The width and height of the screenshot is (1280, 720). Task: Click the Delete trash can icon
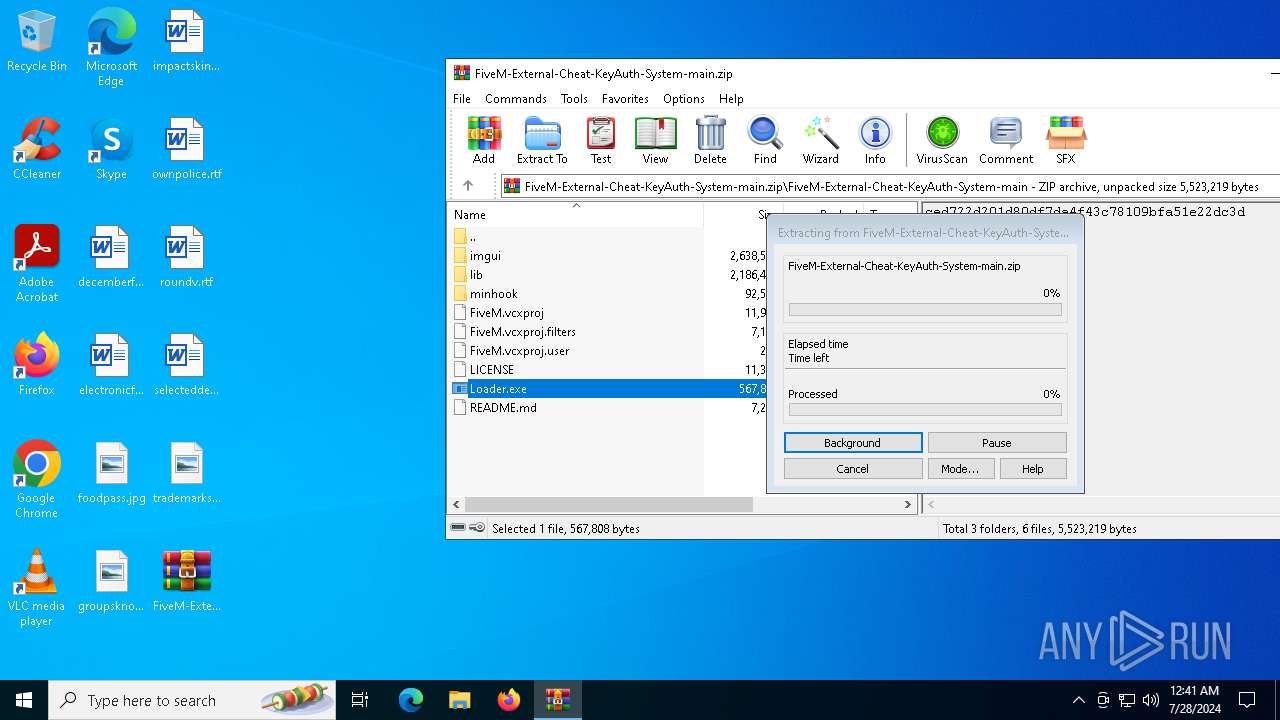tap(710, 140)
